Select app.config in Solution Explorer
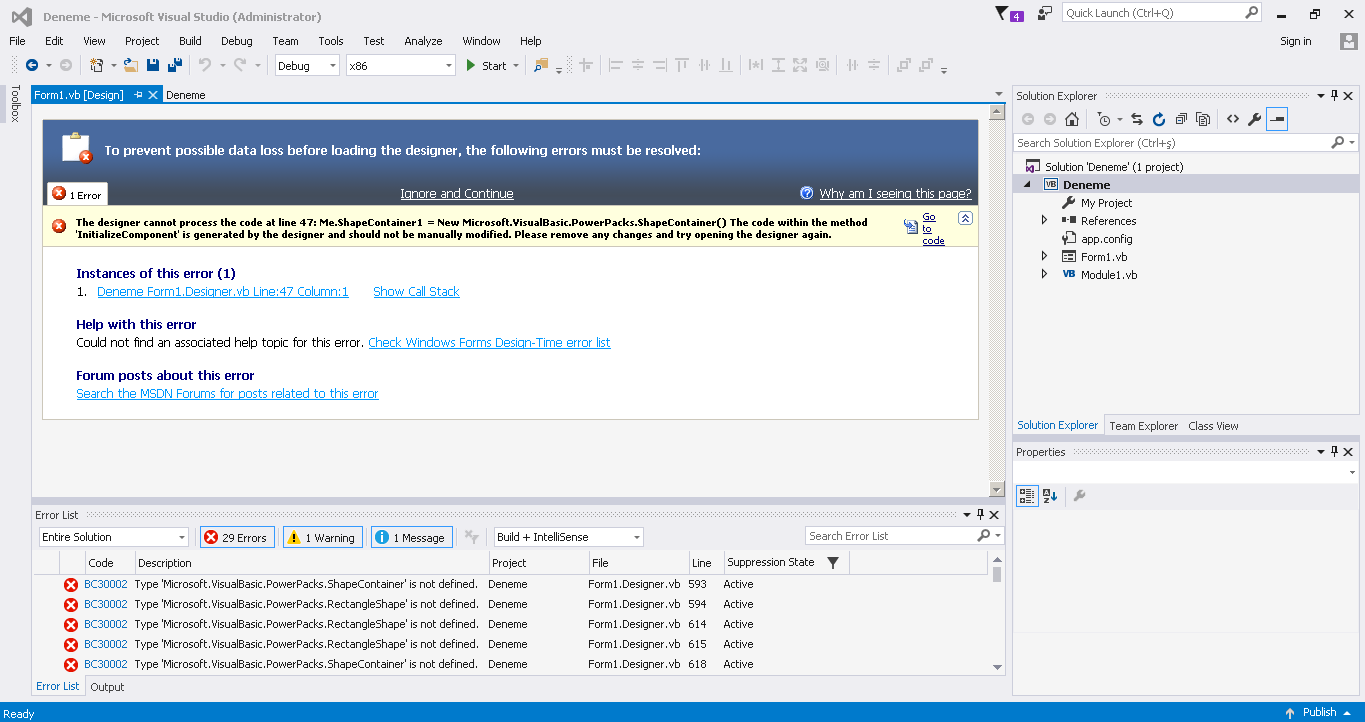This screenshot has height=722, width=1365. point(1106,239)
